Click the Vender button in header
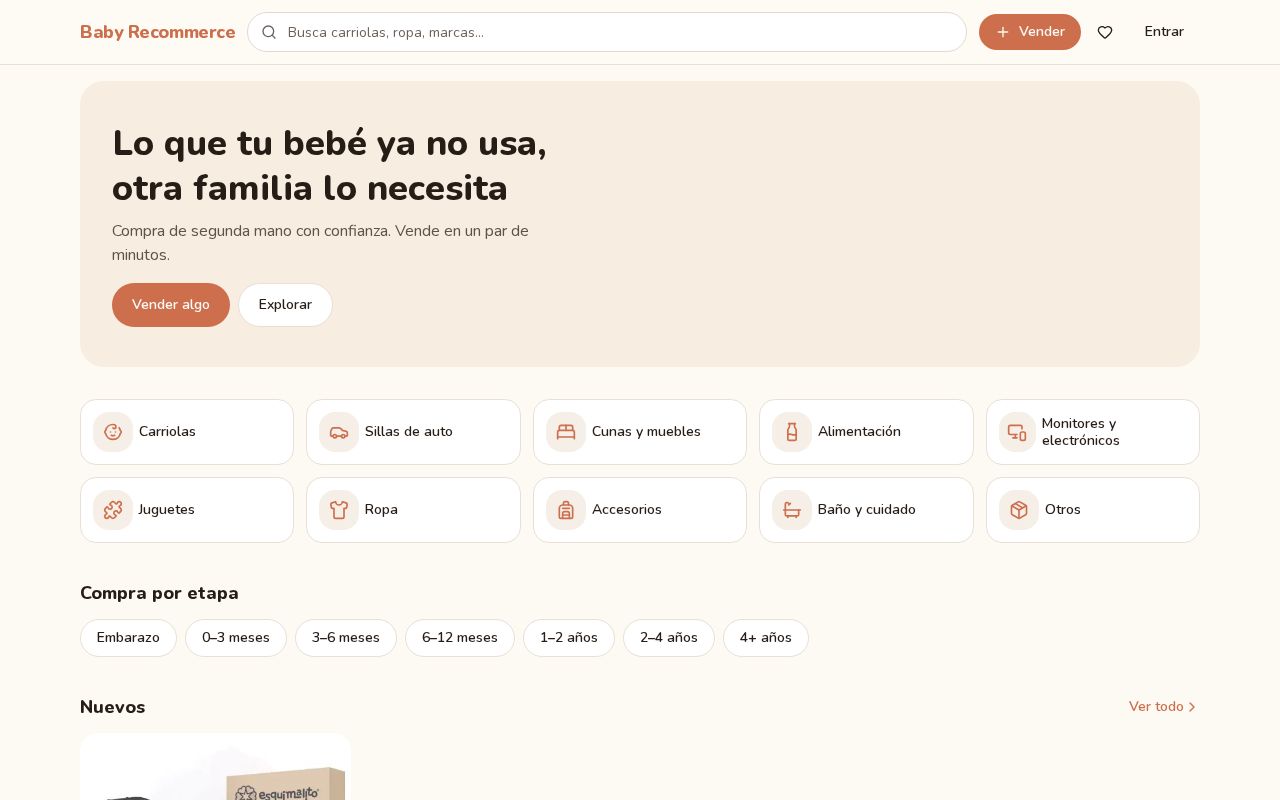 (1030, 32)
